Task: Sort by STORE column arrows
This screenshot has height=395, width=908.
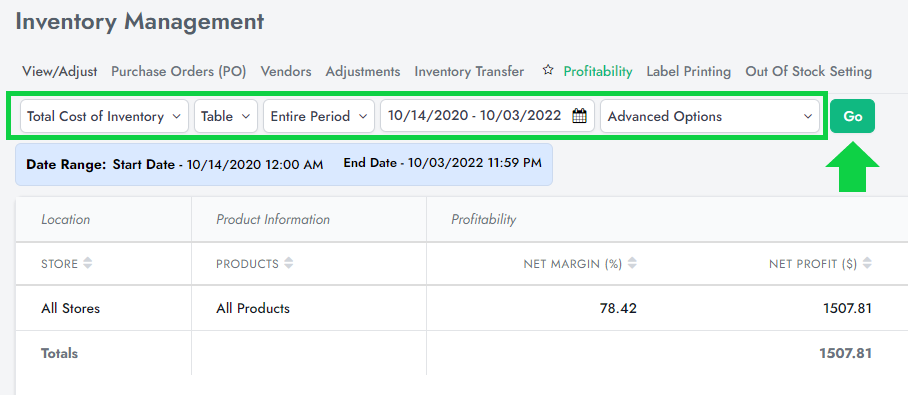Action: 87,264
